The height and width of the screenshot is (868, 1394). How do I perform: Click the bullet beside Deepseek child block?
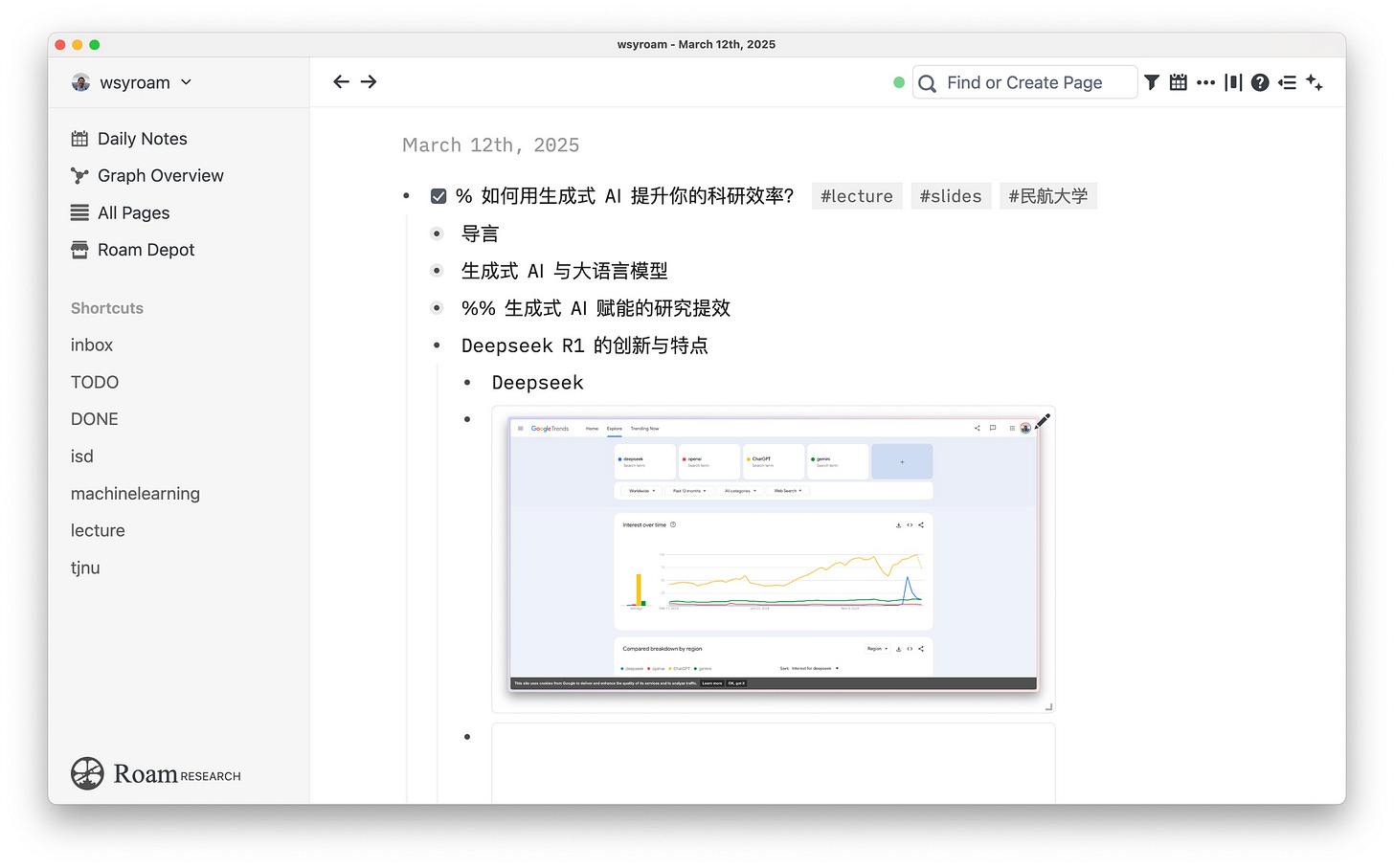coord(467,383)
